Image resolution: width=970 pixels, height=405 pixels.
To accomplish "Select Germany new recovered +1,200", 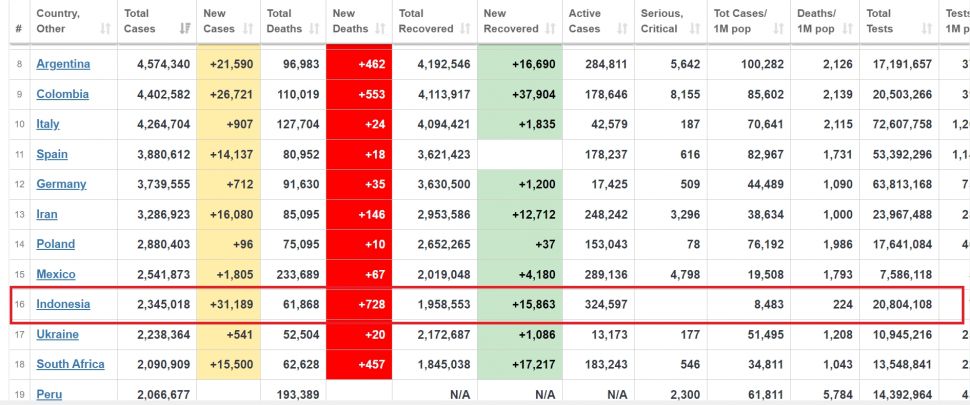I will (520, 184).
